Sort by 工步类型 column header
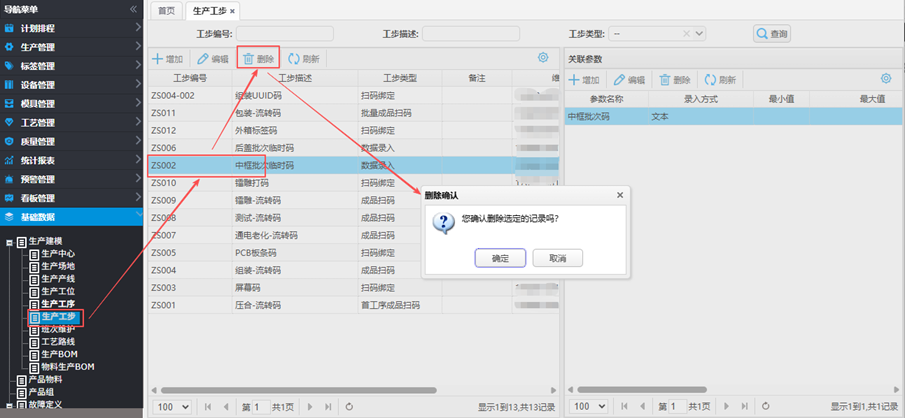This screenshot has height=418, width=905. (400, 78)
